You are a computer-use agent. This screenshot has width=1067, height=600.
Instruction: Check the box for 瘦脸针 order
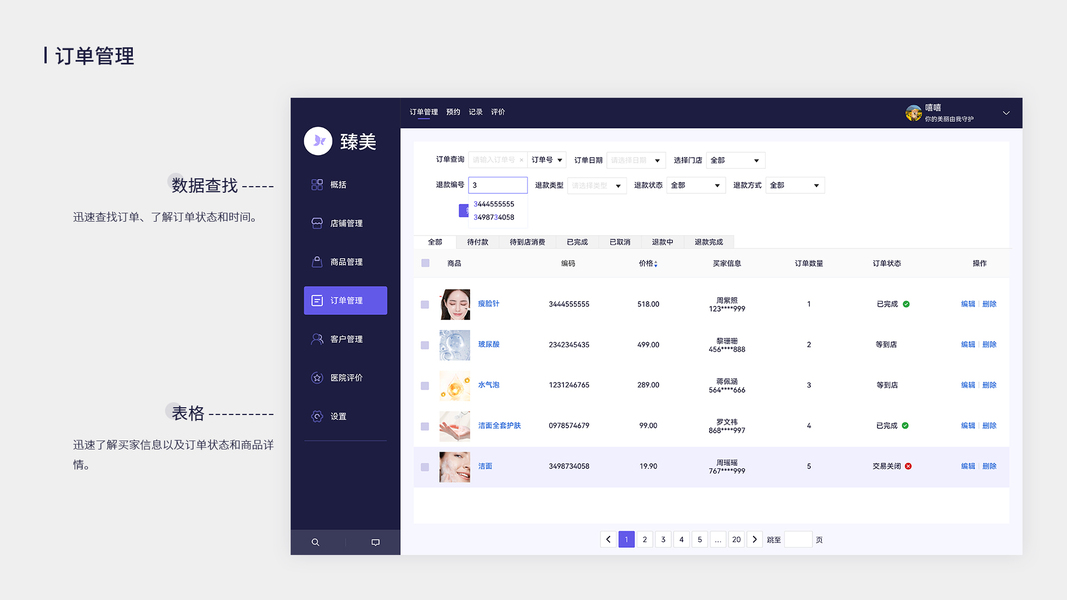tap(425, 305)
